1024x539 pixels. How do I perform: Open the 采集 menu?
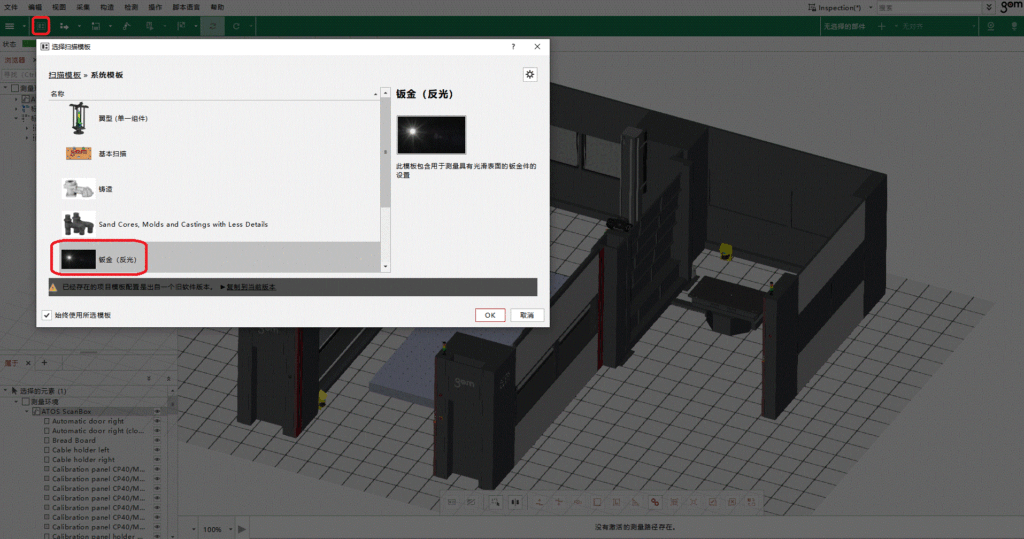tap(83, 7)
